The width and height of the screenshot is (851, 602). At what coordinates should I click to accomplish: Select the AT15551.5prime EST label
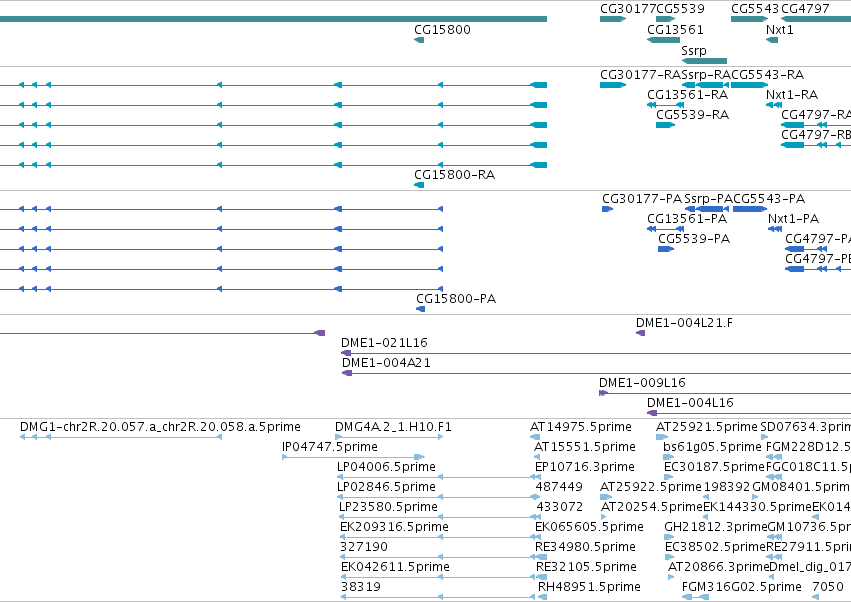(x=585, y=447)
